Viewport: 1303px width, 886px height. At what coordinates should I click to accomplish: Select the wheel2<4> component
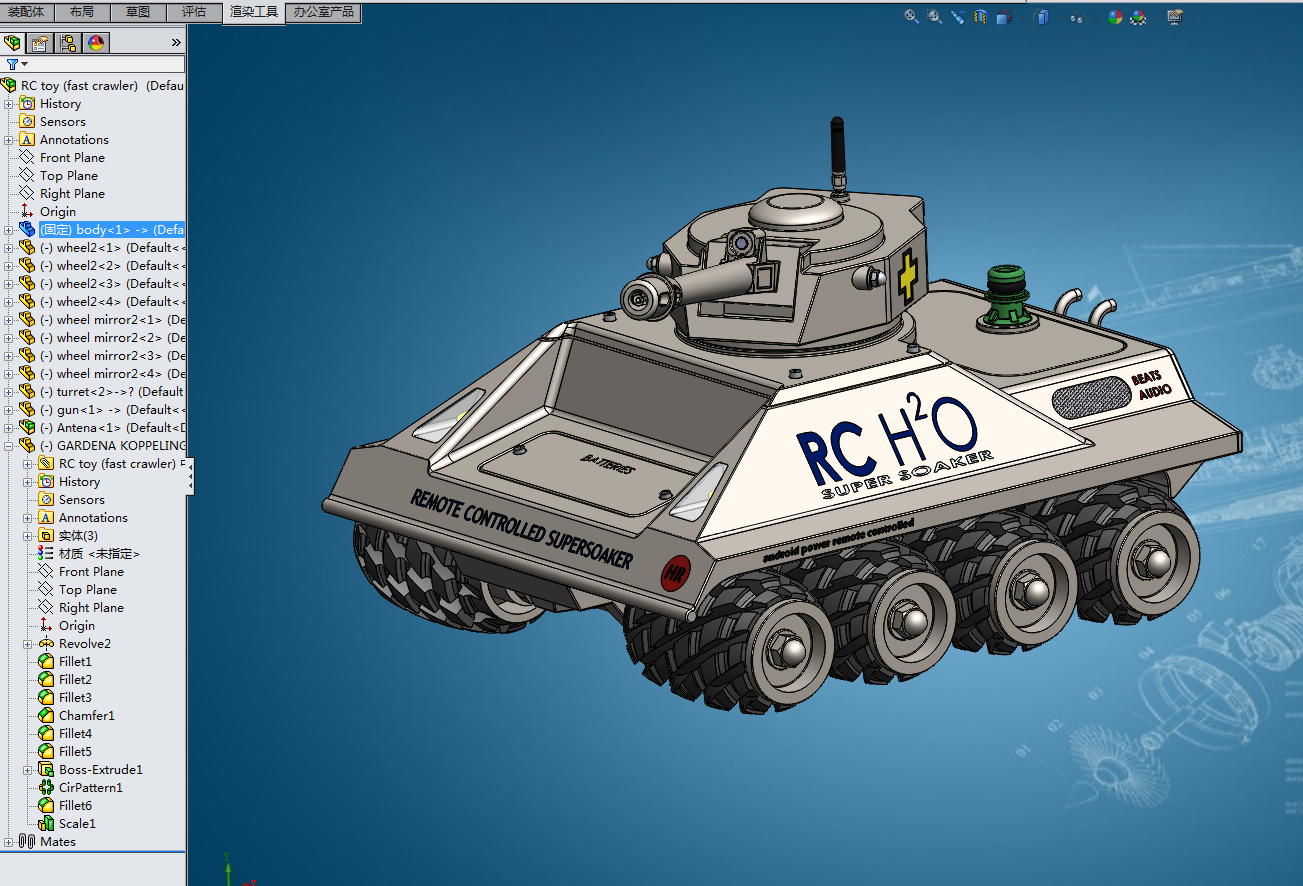coord(112,302)
